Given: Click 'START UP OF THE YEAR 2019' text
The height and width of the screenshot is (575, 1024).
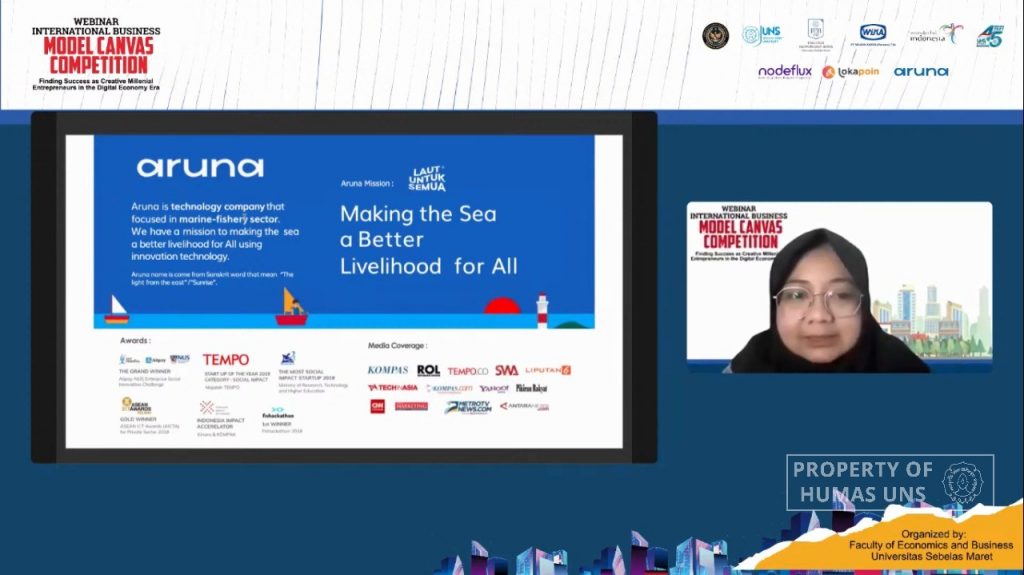Looking at the screenshot, I should point(237,374).
